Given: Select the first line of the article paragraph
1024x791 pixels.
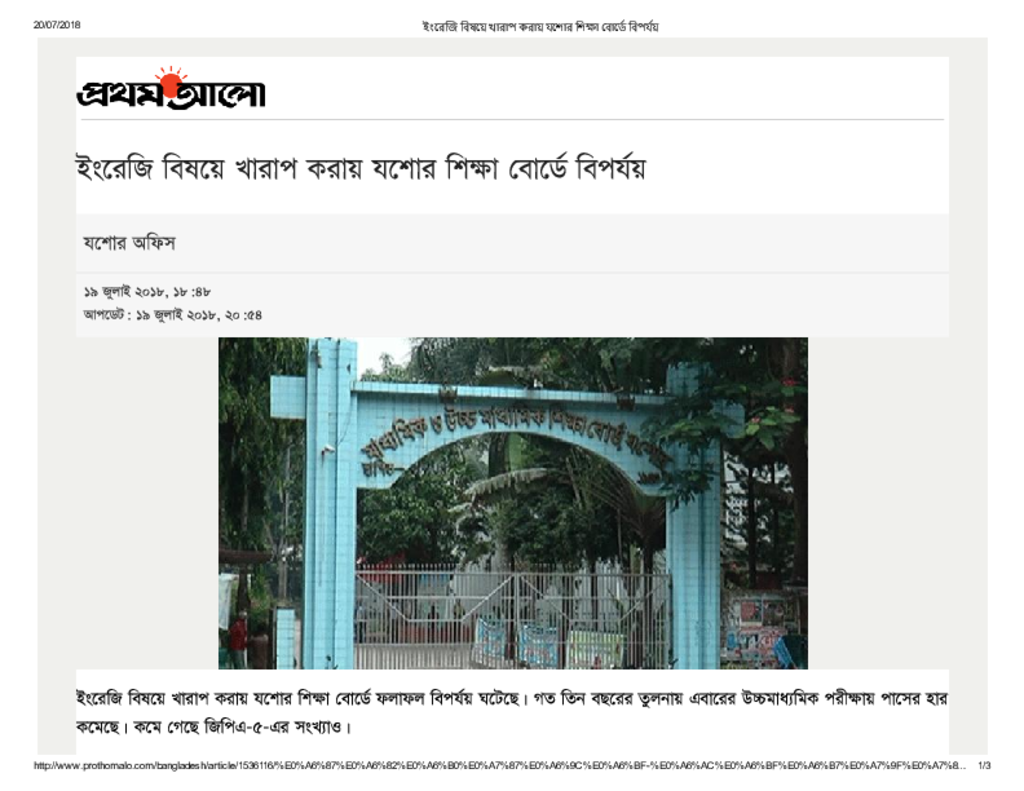Looking at the screenshot, I should click(511, 698).
